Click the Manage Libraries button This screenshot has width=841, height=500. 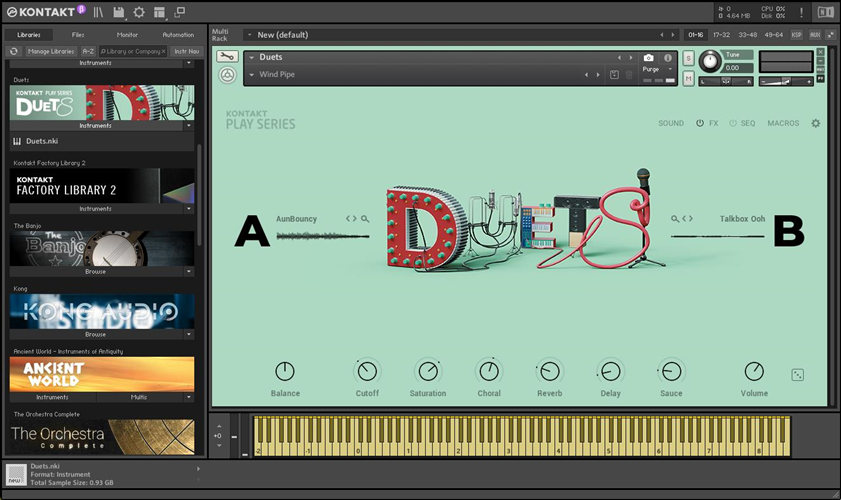point(50,50)
